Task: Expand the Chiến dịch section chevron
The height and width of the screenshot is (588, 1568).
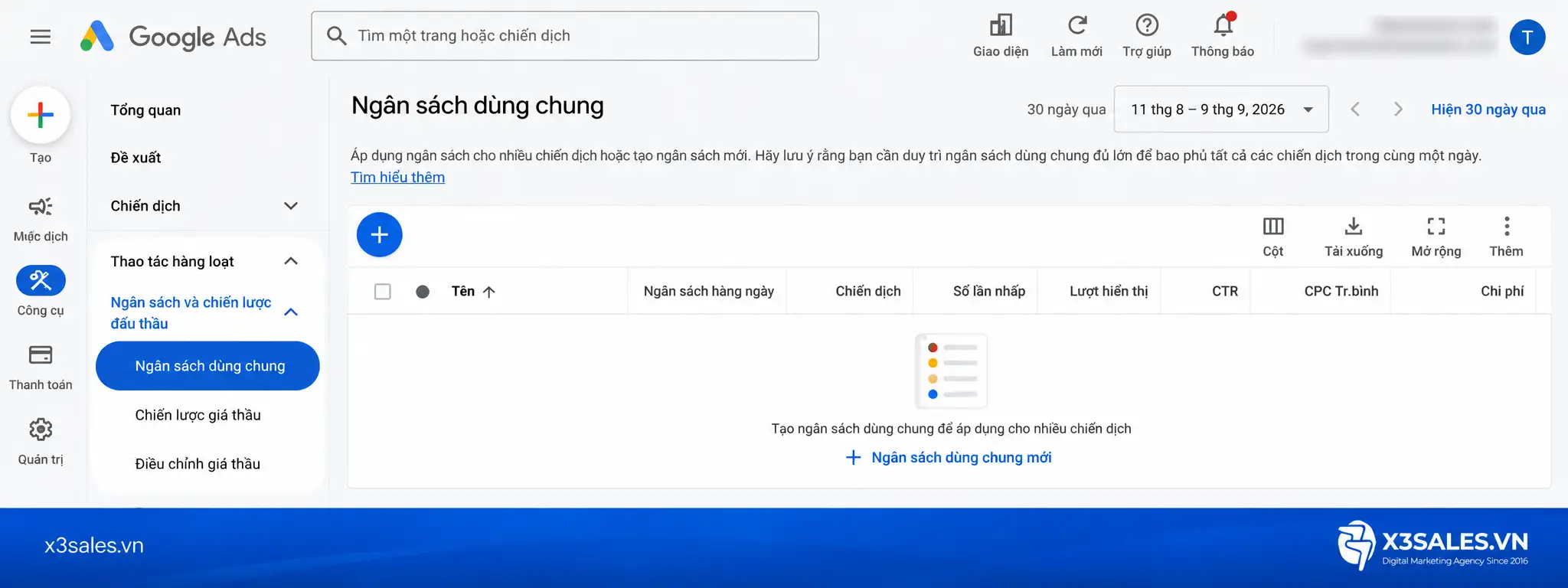Action: [x=291, y=206]
